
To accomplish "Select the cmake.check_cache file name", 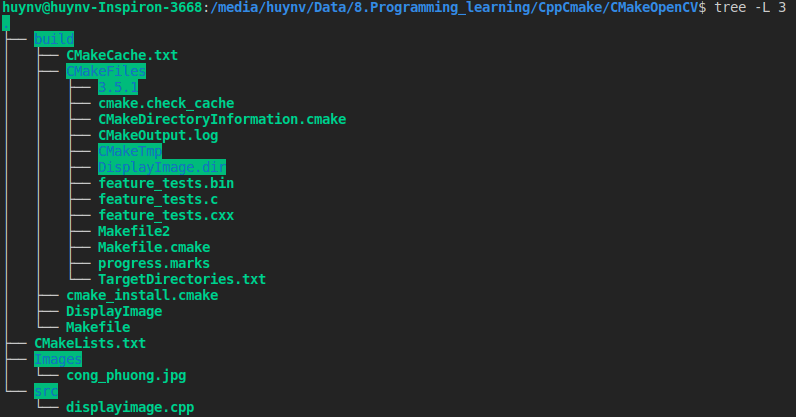I will click(166, 103).
